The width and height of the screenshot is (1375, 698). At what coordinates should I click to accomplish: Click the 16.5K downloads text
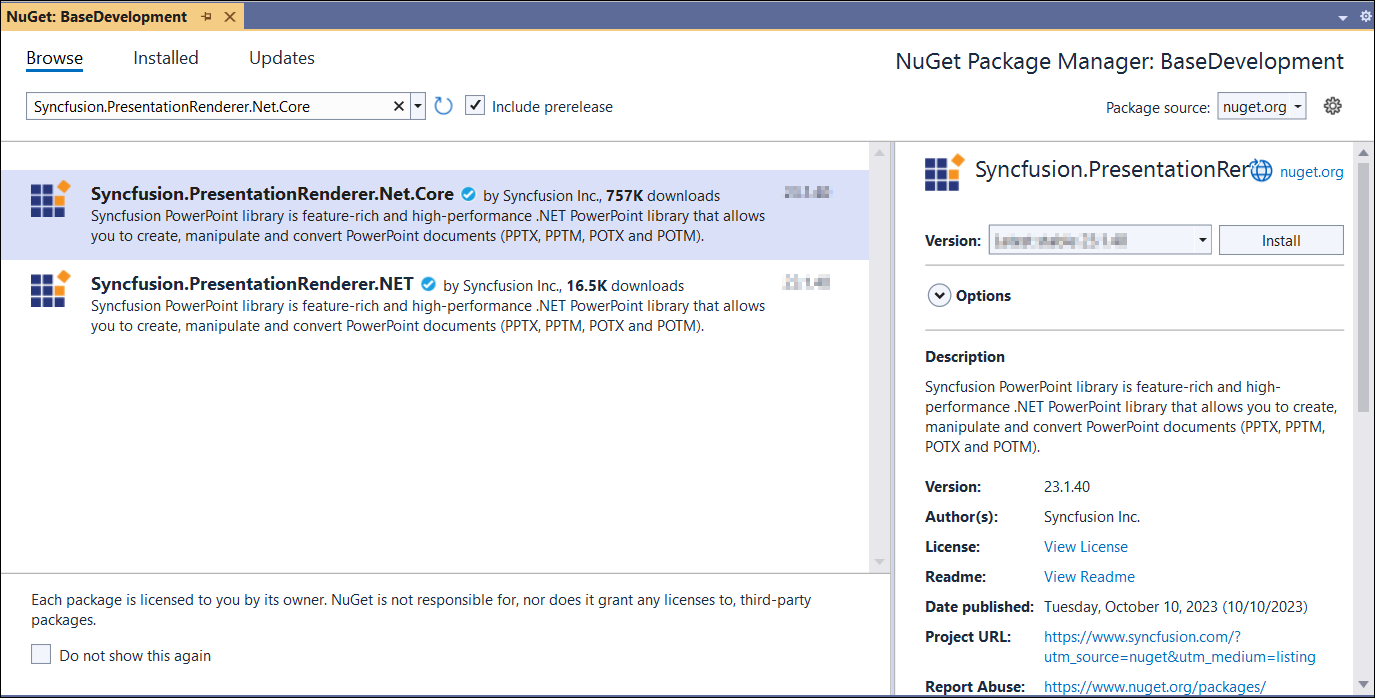[625, 286]
